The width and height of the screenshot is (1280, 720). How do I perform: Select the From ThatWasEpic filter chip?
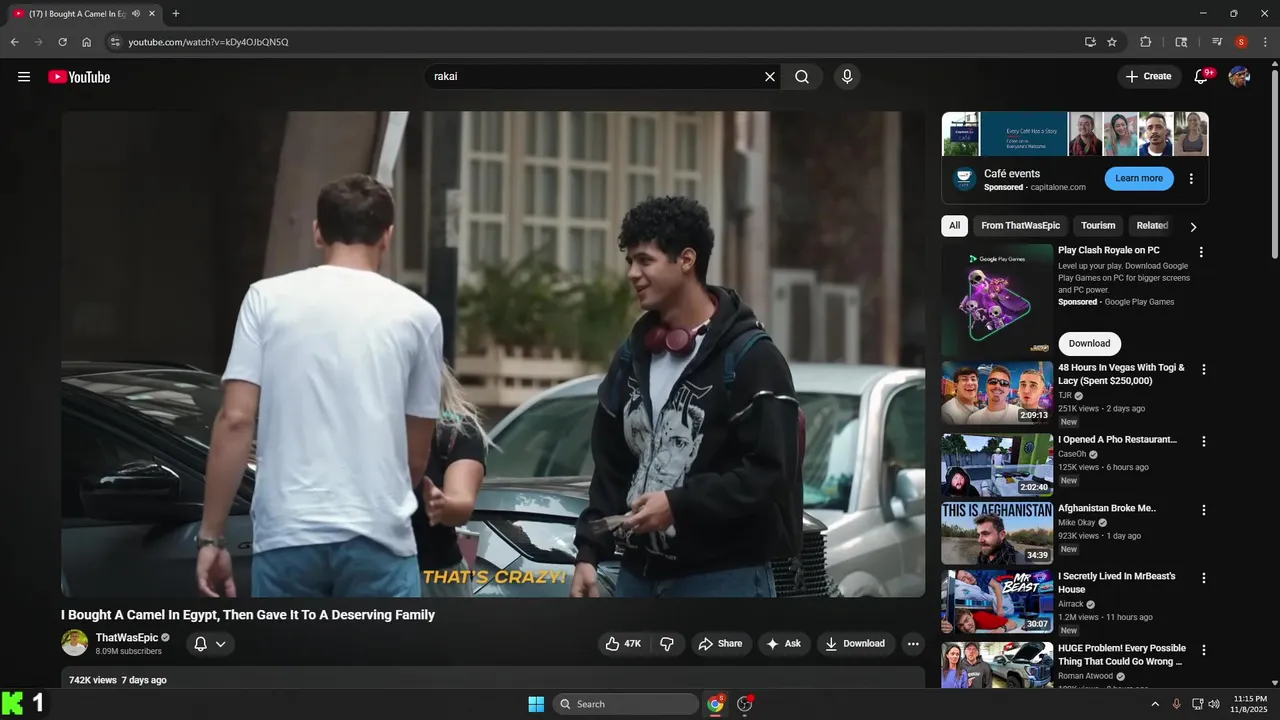point(1020,226)
